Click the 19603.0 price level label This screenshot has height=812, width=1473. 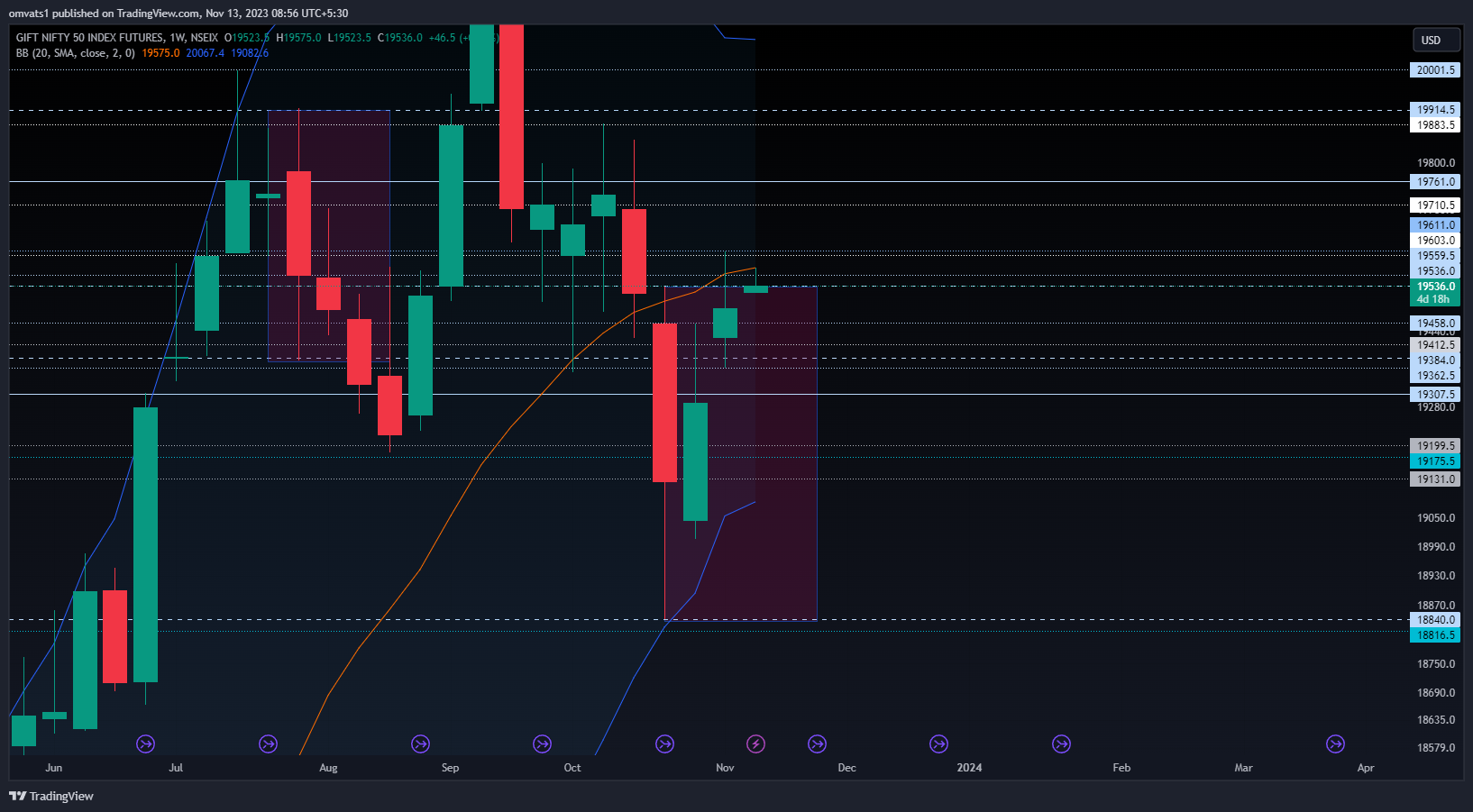point(1435,240)
